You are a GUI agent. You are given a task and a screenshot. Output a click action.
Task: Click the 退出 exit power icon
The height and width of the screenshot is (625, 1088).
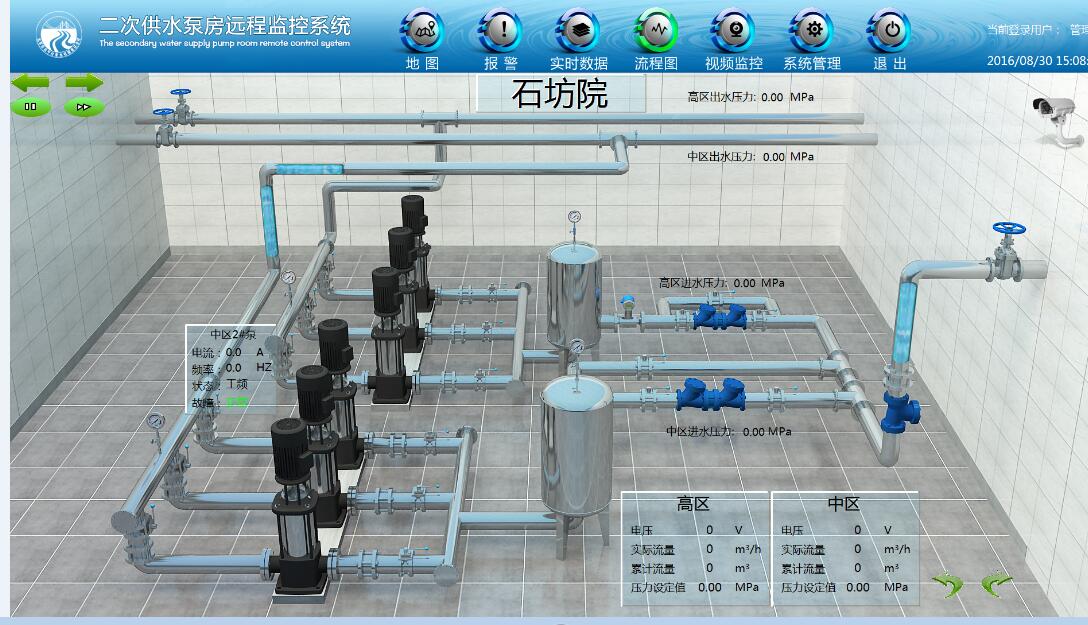tap(889, 32)
